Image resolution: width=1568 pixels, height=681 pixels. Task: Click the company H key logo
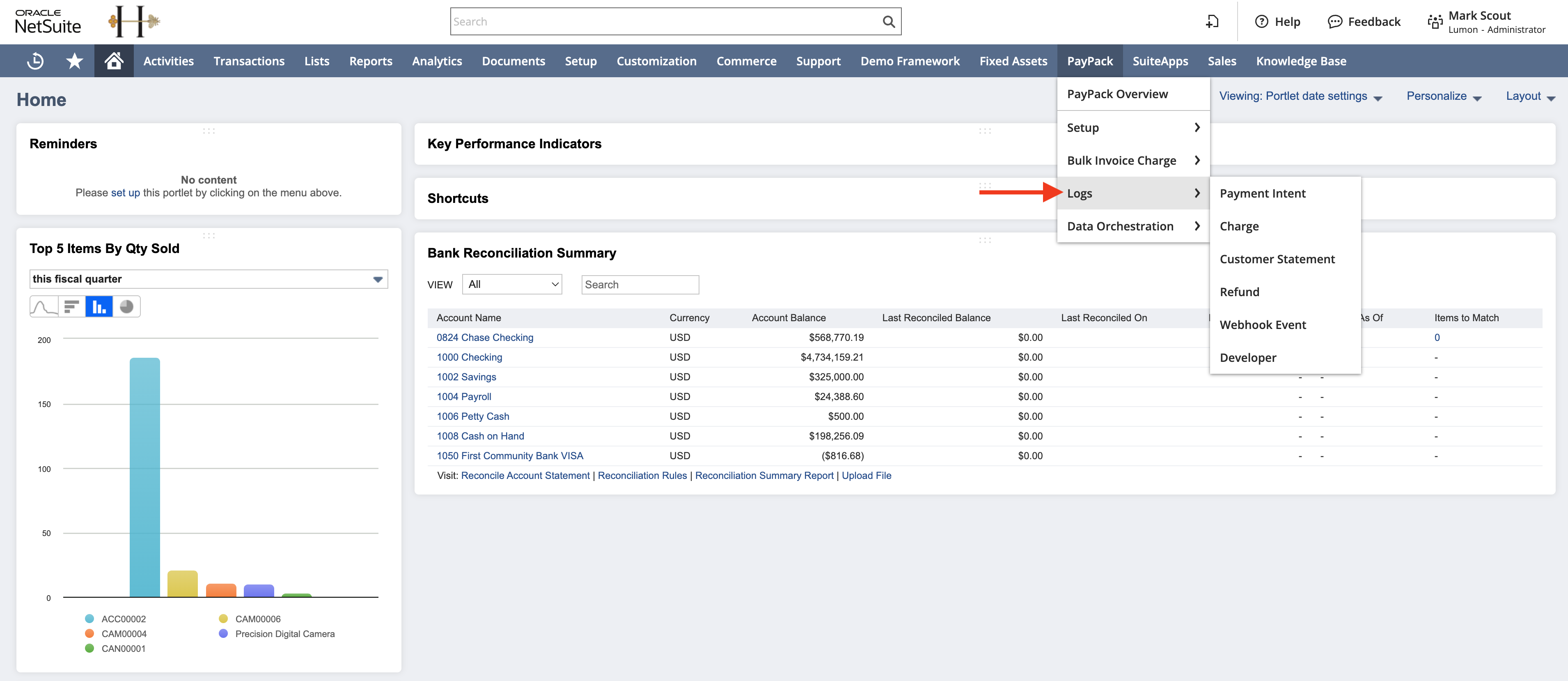[134, 22]
